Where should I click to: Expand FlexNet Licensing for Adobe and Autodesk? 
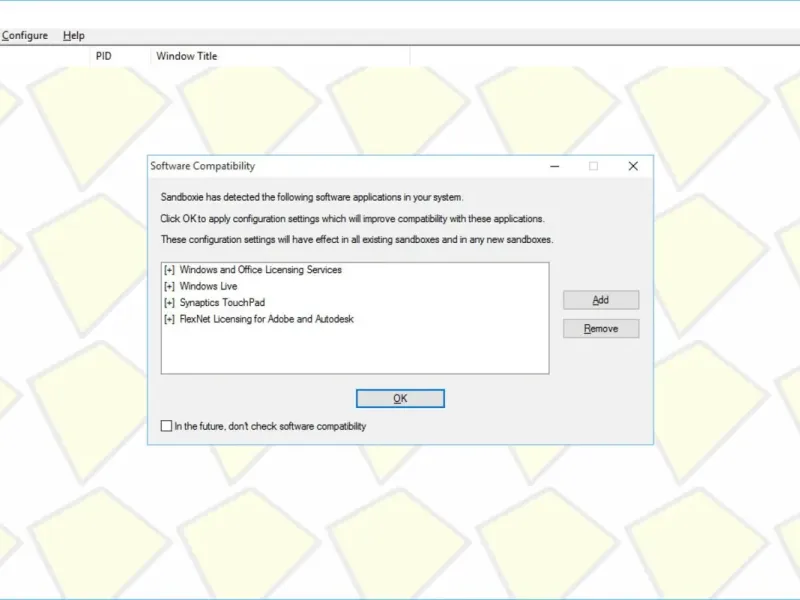click(169, 319)
